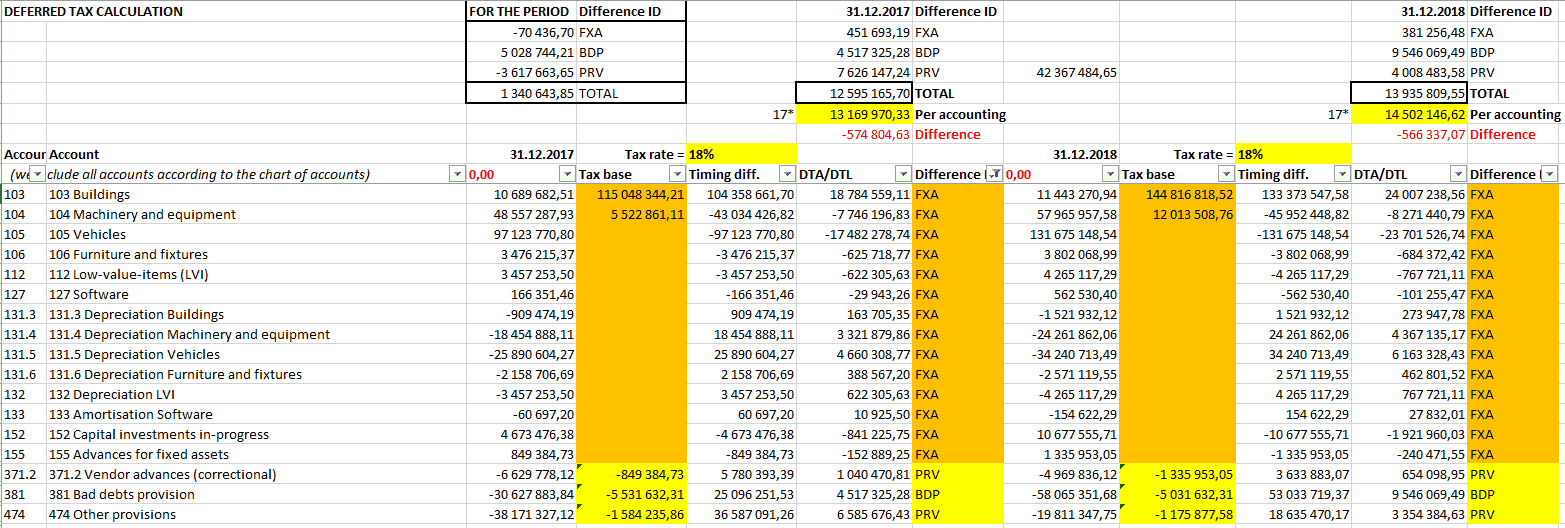Open the first DTA/DTL column filter arrow
Viewport: 1565px width, 528px height.
click(902, 174)
